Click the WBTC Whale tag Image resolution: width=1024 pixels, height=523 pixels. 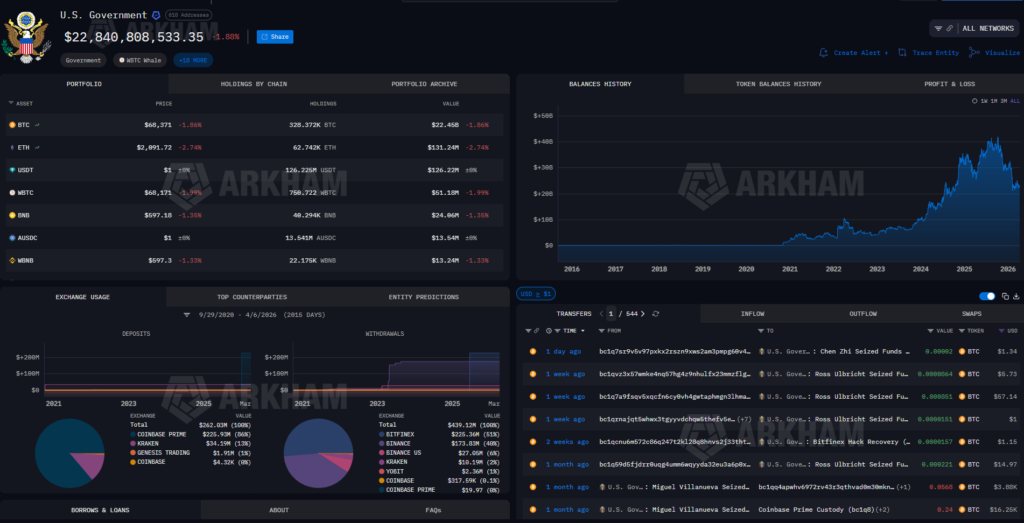140,60
